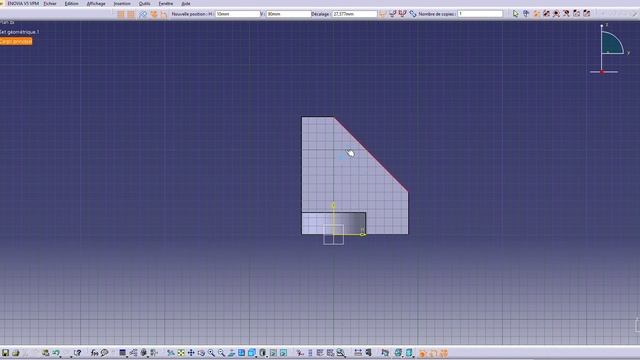640x360 pixels.
Task: Select the arrow selection pointer tool
Action: (516, 14)
